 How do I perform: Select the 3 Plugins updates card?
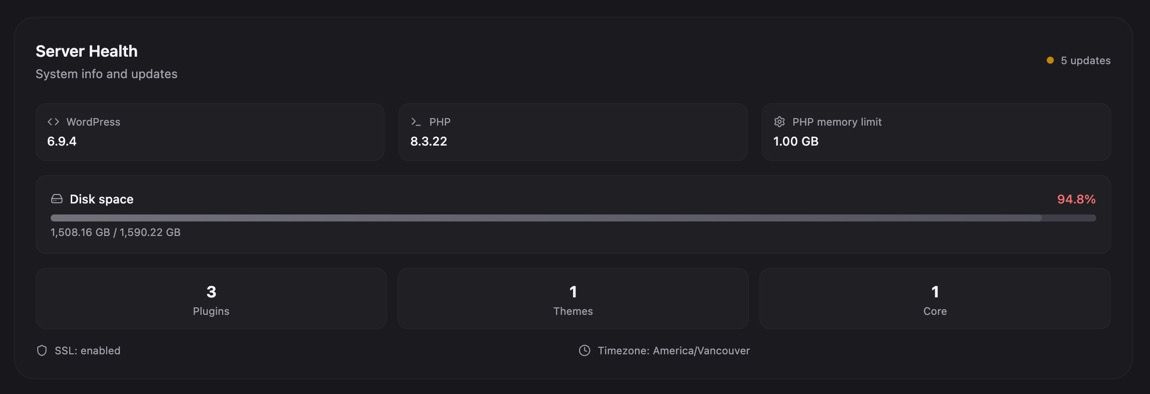pos(211,299)
